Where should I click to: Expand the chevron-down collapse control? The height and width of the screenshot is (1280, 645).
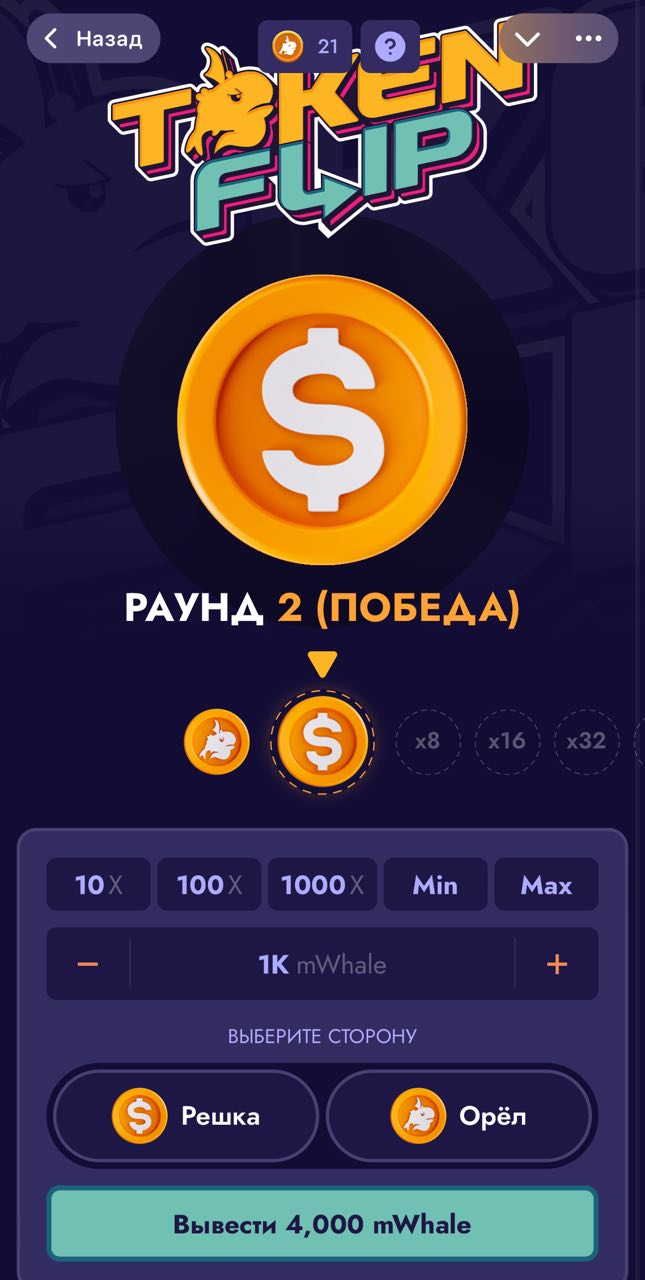pyautogui.click(x=527, y=38)
